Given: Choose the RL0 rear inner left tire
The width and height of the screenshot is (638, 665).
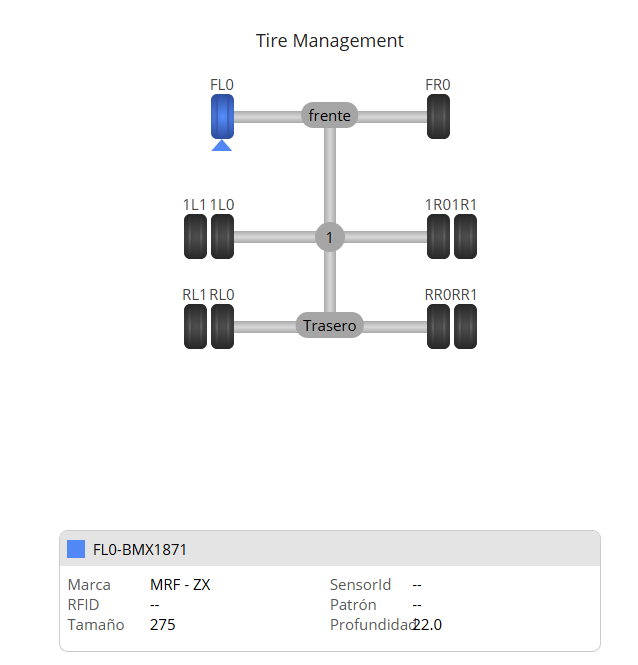Looking at the screenshot, I should (x=222, y=326).
